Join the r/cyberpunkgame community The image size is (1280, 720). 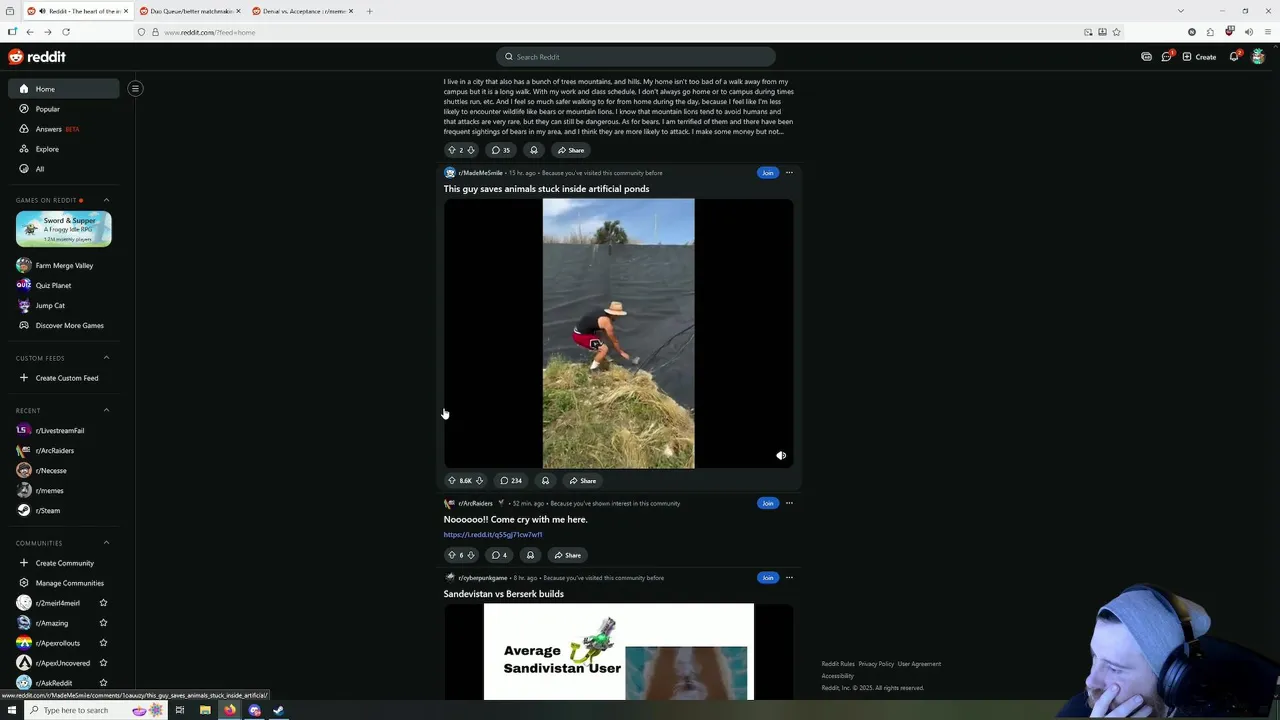[x=767, y=577]
